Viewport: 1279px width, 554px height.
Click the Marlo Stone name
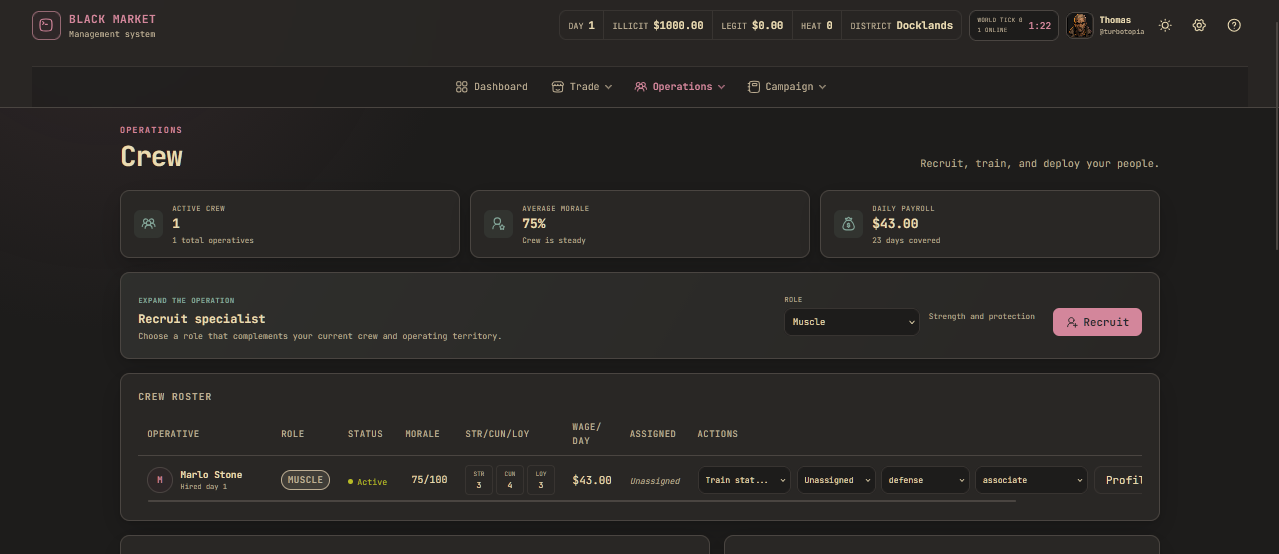[x=211, y=475]
